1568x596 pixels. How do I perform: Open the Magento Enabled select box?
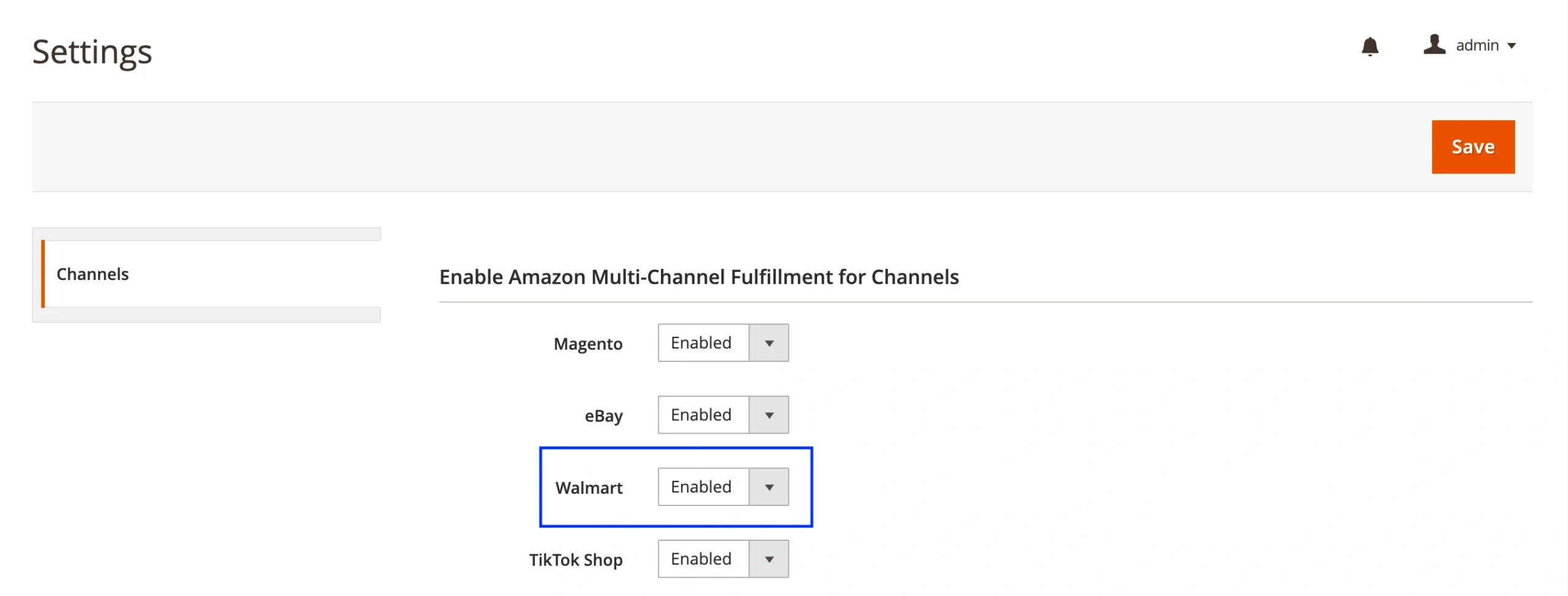pyautogui.click(x=703, y=343)
